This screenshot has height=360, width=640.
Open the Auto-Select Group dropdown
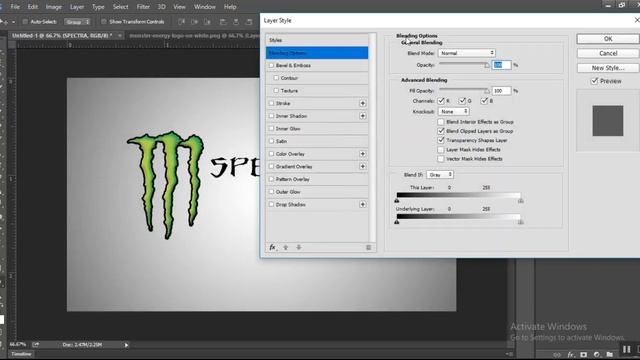click(x=77, y=22)
